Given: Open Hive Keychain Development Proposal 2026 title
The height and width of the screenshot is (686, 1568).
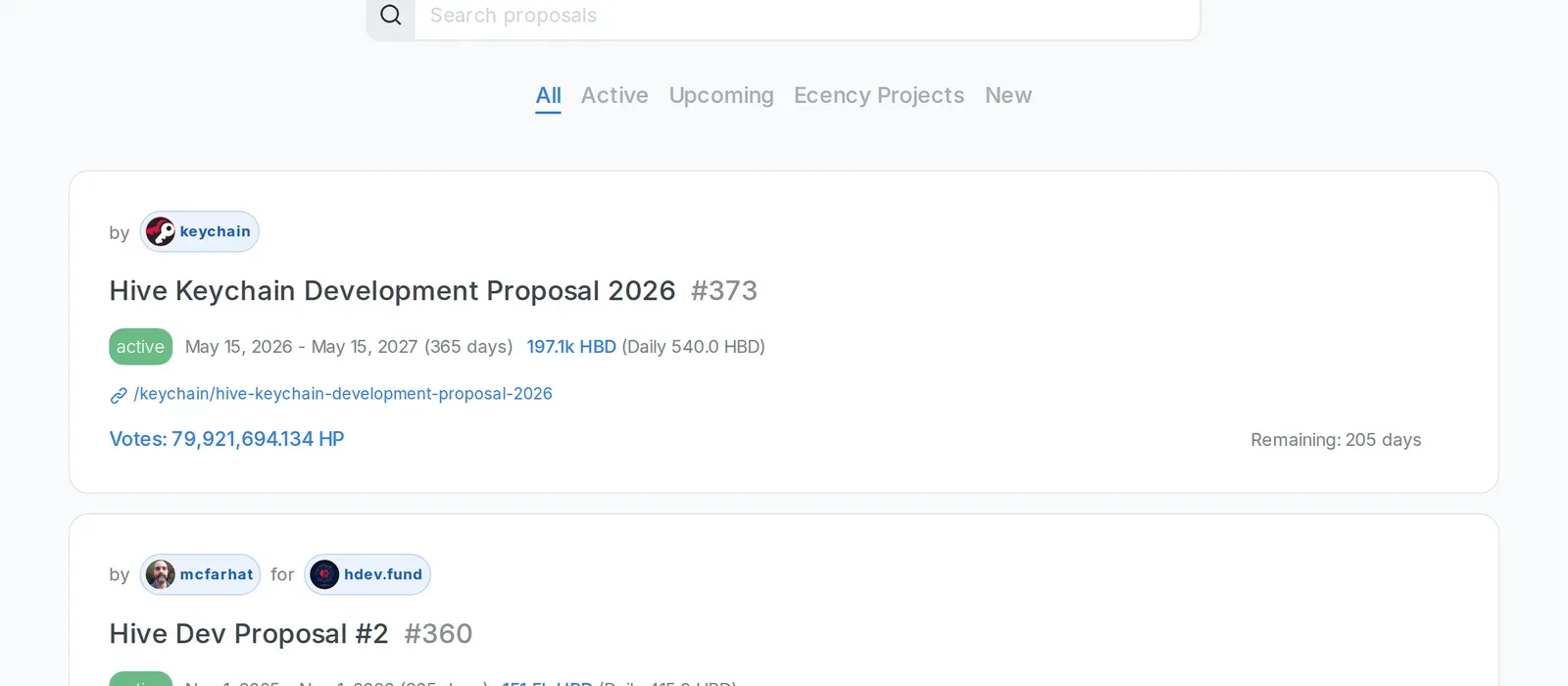Looking at the screenshot, I should coord(392,291).
